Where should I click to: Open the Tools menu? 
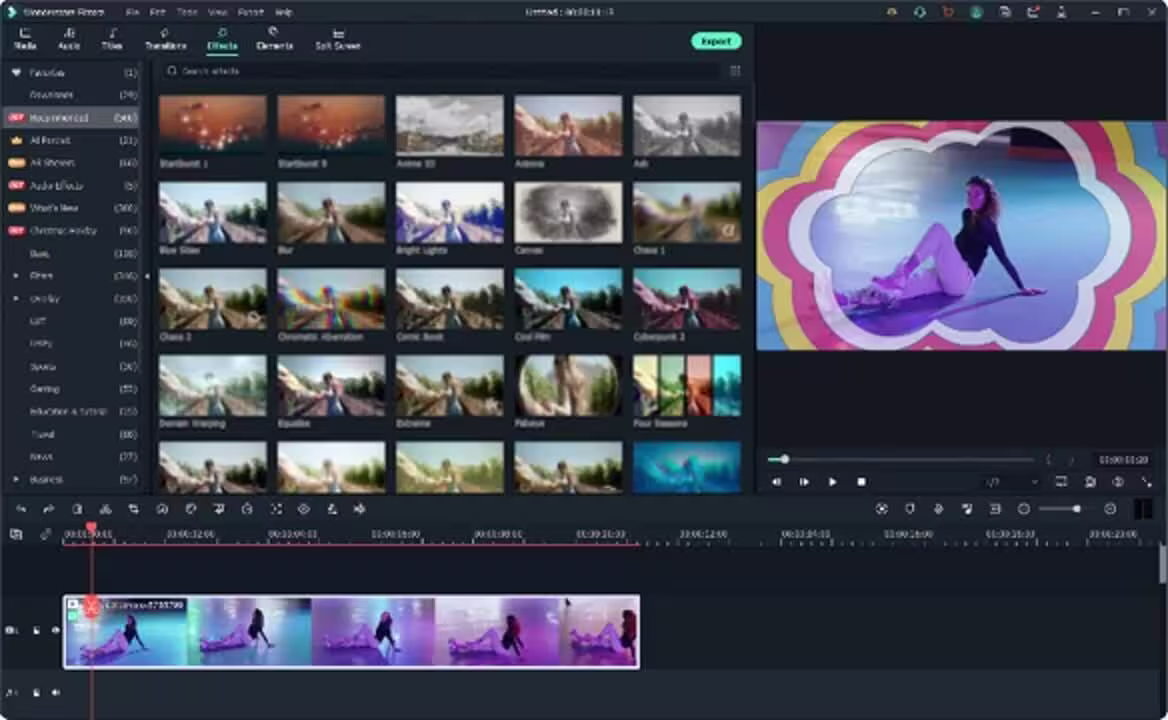point(186,12)
